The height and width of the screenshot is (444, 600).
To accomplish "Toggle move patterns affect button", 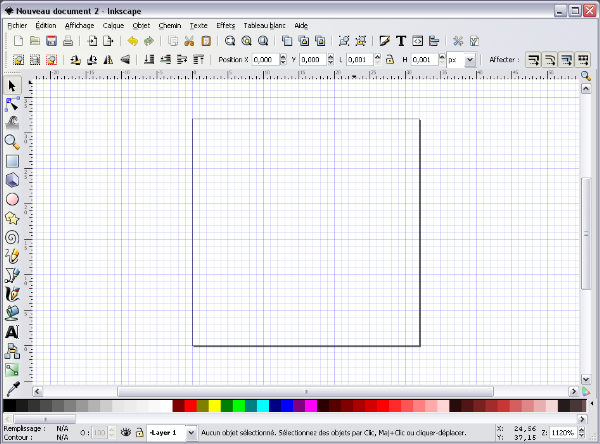I will [582, 60].
